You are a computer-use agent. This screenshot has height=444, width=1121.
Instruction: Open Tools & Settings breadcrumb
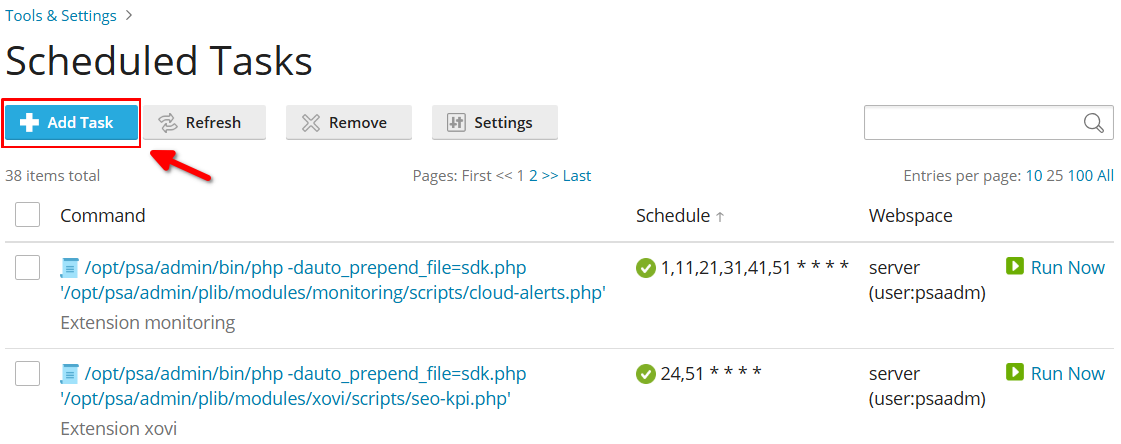61,16
